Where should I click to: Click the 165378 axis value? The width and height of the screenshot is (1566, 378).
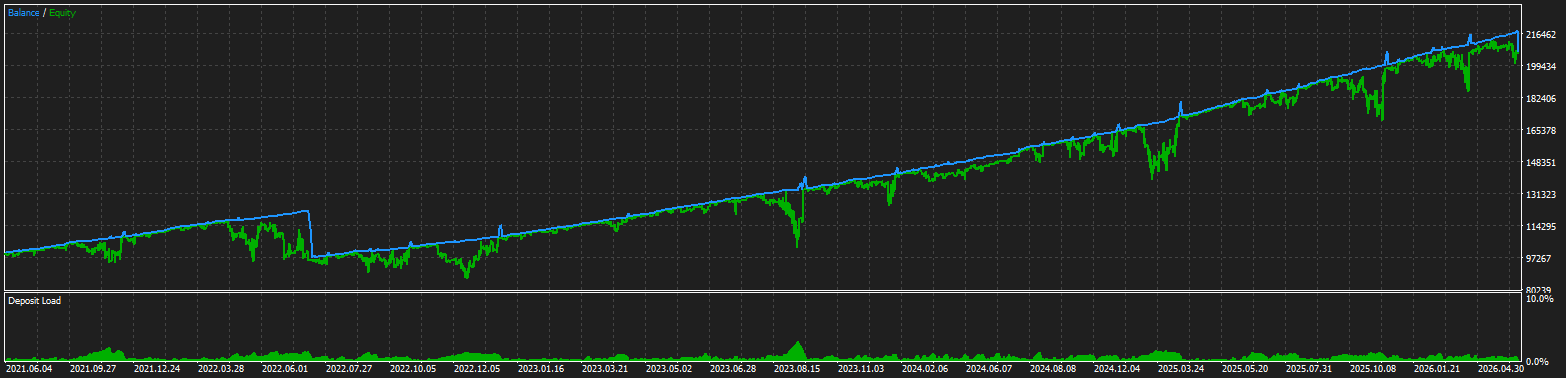click(1541, 130)
